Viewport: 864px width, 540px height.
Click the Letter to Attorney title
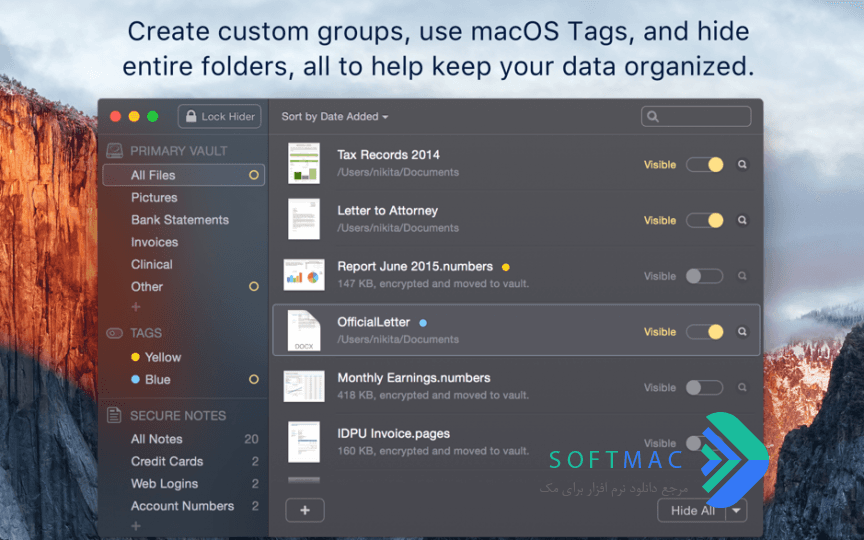coord(387,210)
